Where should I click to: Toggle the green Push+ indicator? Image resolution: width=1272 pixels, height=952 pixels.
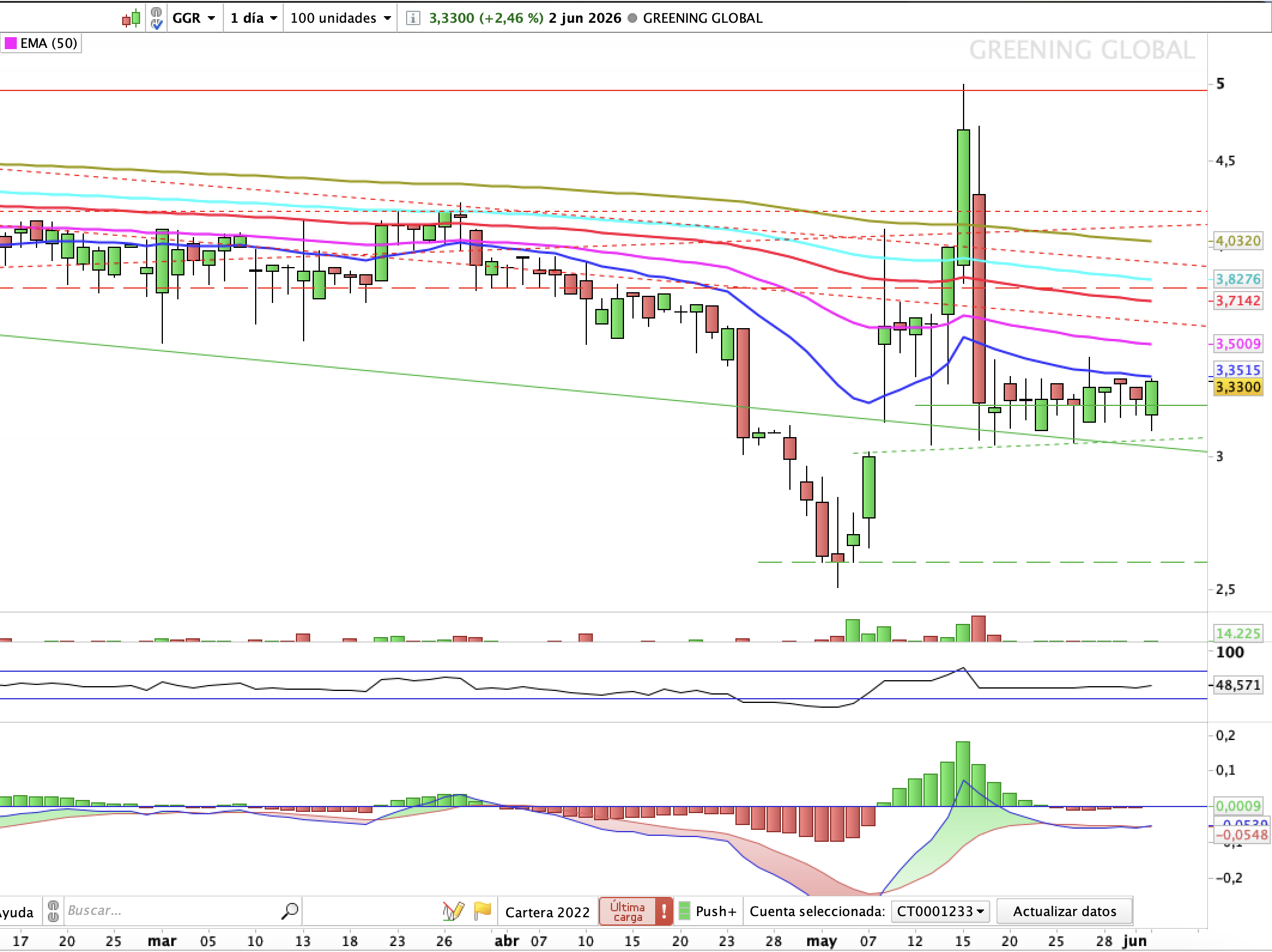tap(685, 912)
